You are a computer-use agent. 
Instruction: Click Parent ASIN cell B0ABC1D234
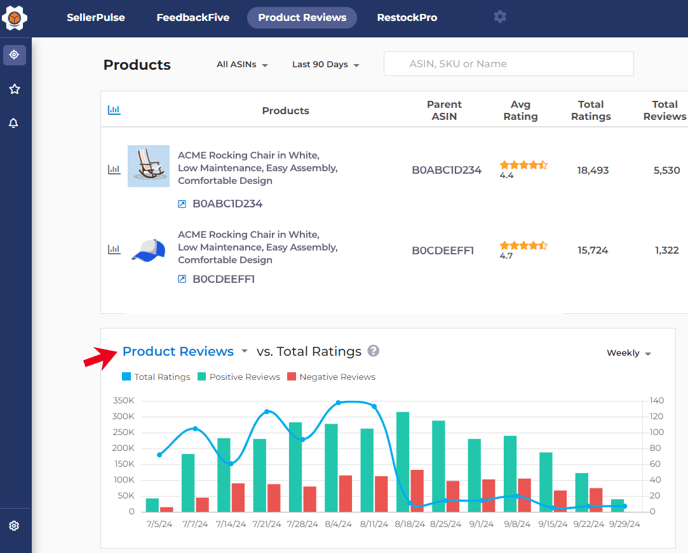pos(446,170)
